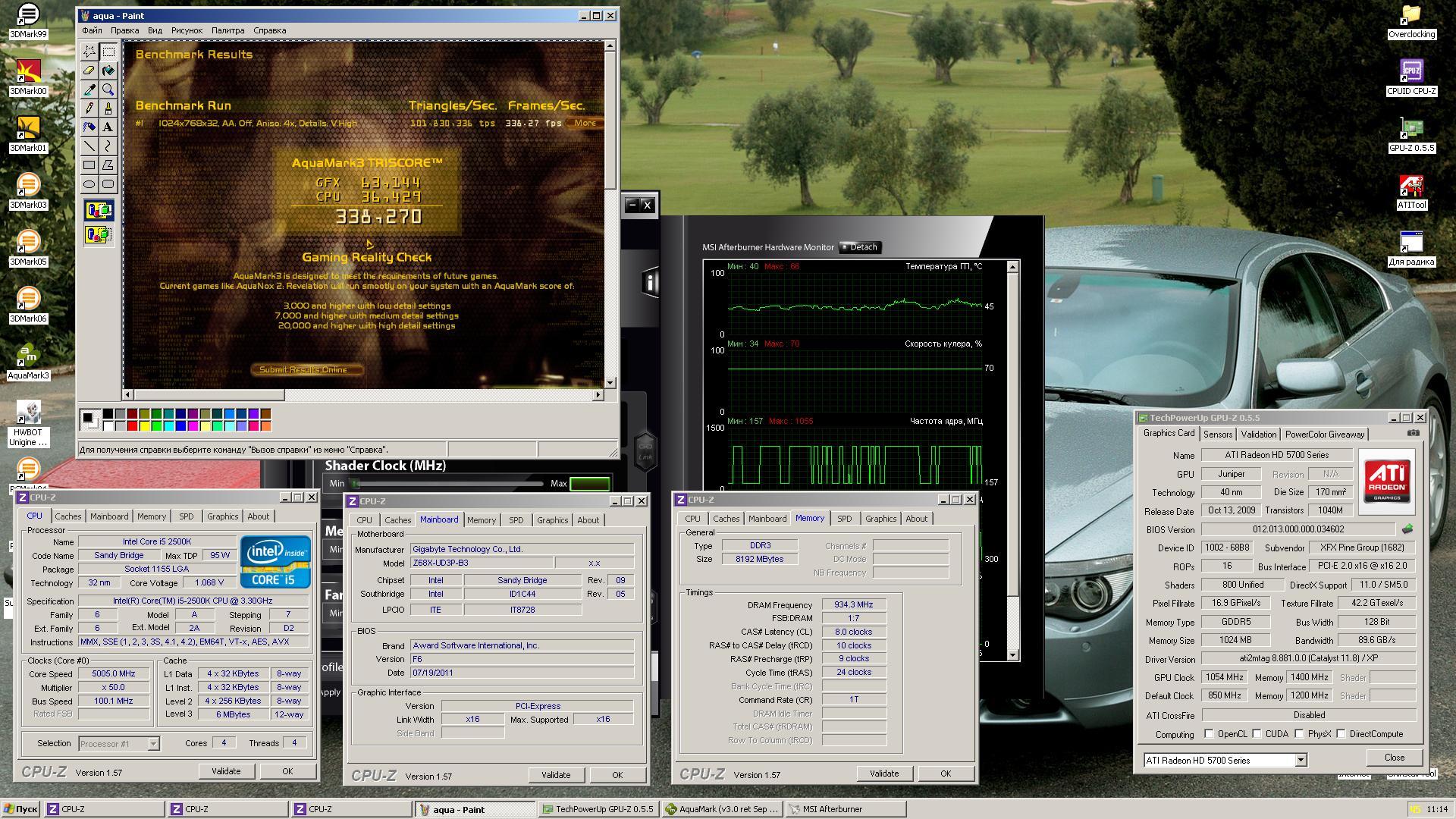1456x819 pixels.
Task: Pick the Rectangle shape tool in Paint
Action: click(89, 165)
